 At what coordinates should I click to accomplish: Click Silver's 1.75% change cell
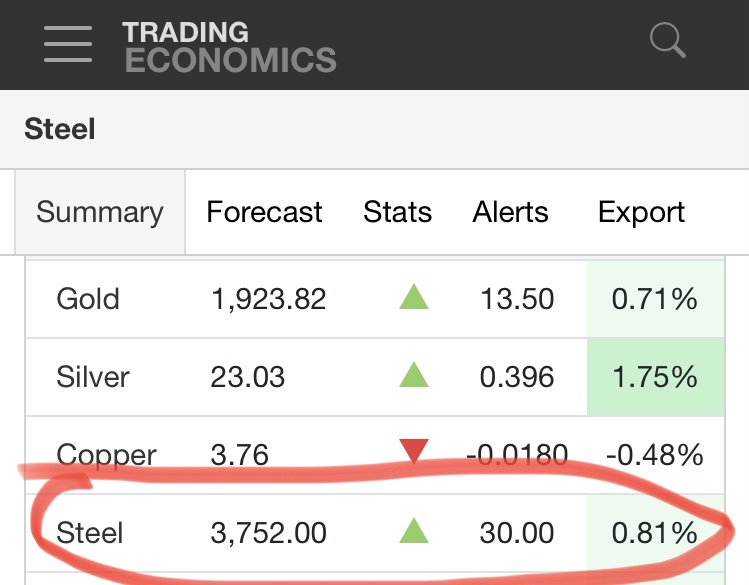point(656,377)
